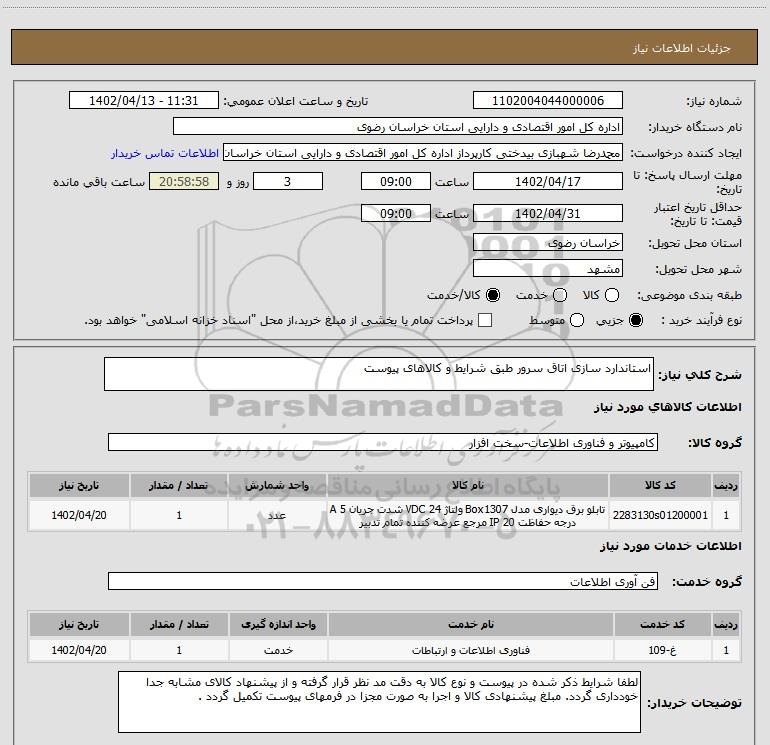Viewport: 770px width, 745px height.
Task: Click the کد خدمت column header
Action: click(662, 624)
